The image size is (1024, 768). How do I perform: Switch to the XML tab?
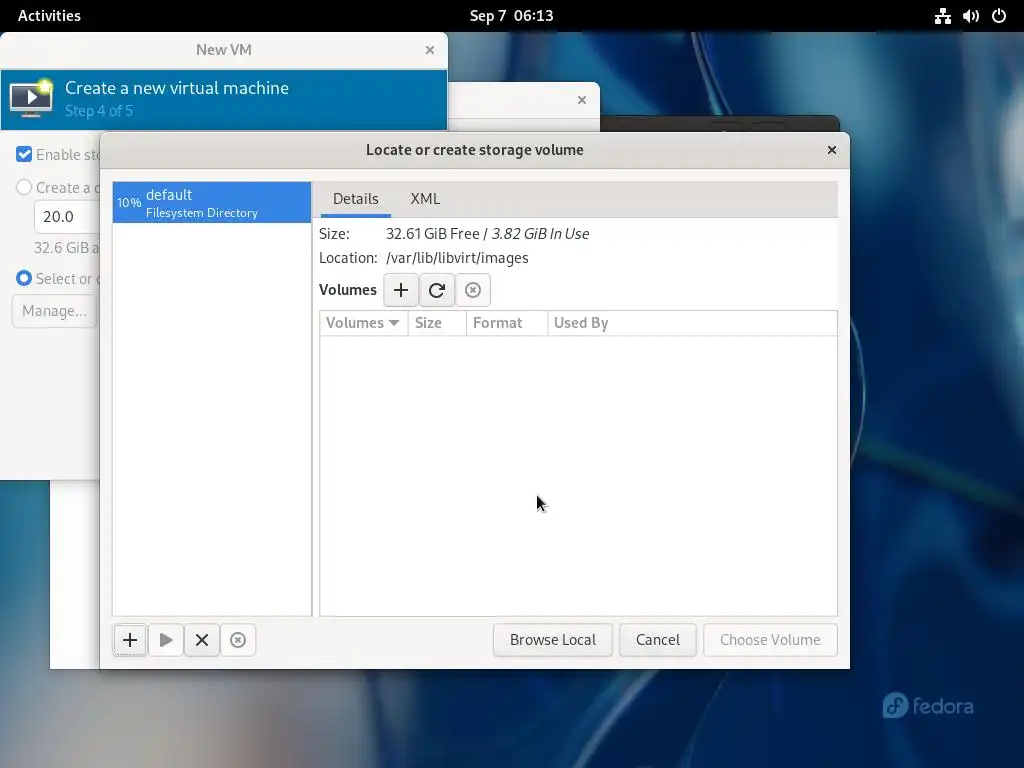point(425,199)
